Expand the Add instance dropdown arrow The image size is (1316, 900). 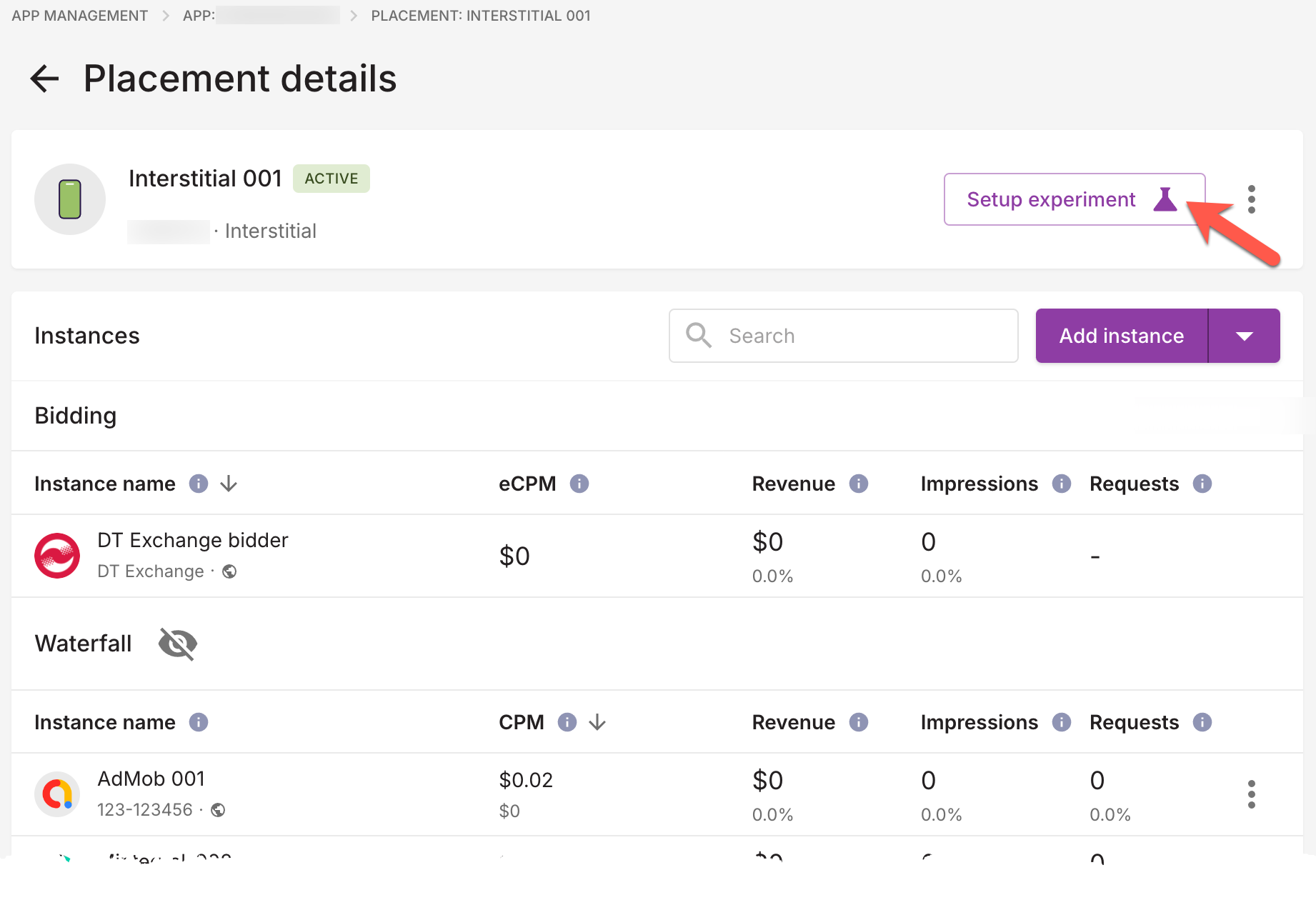(x=1244, y=336)
